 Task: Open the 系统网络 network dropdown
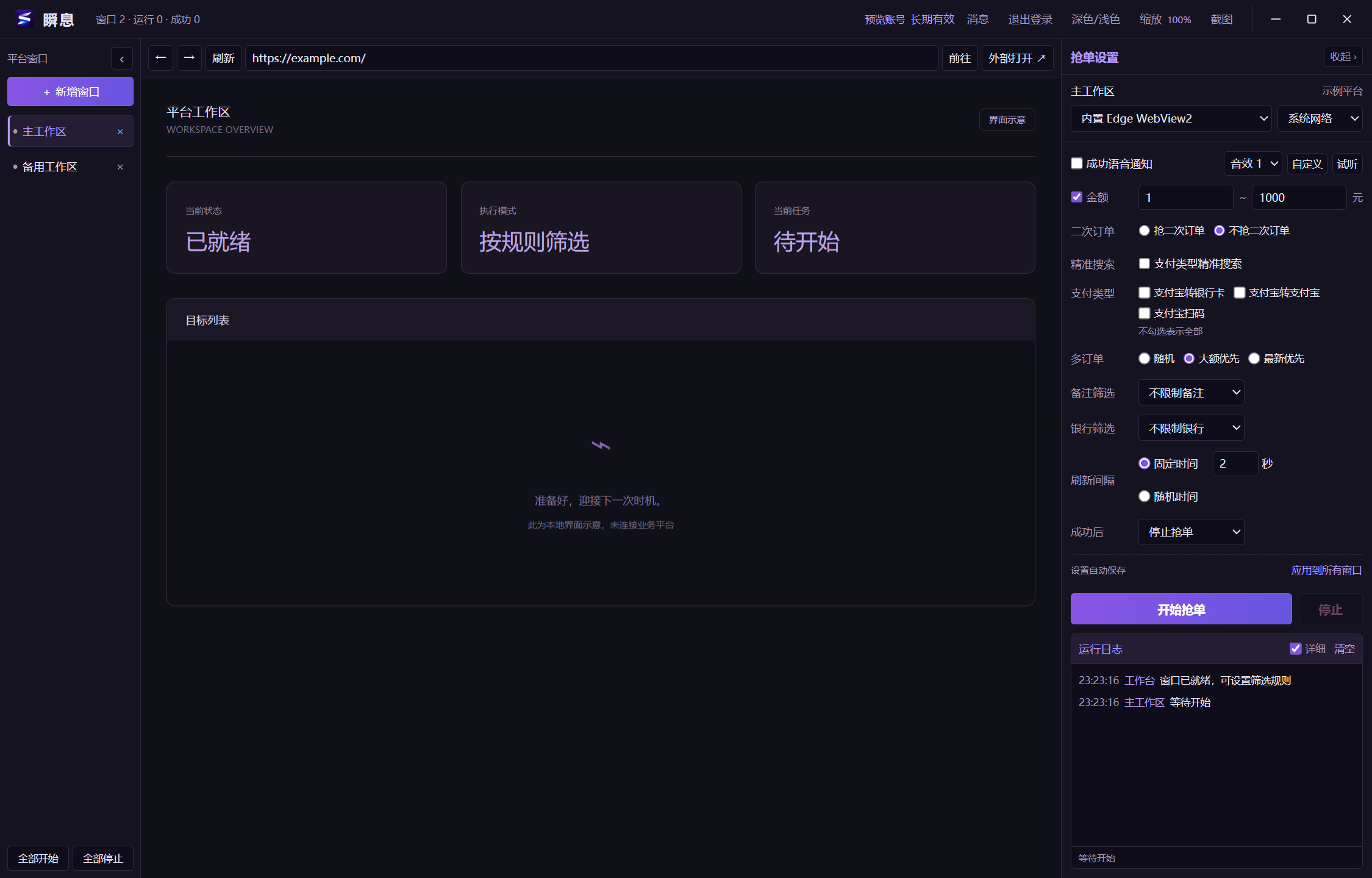click(1320, 118)
